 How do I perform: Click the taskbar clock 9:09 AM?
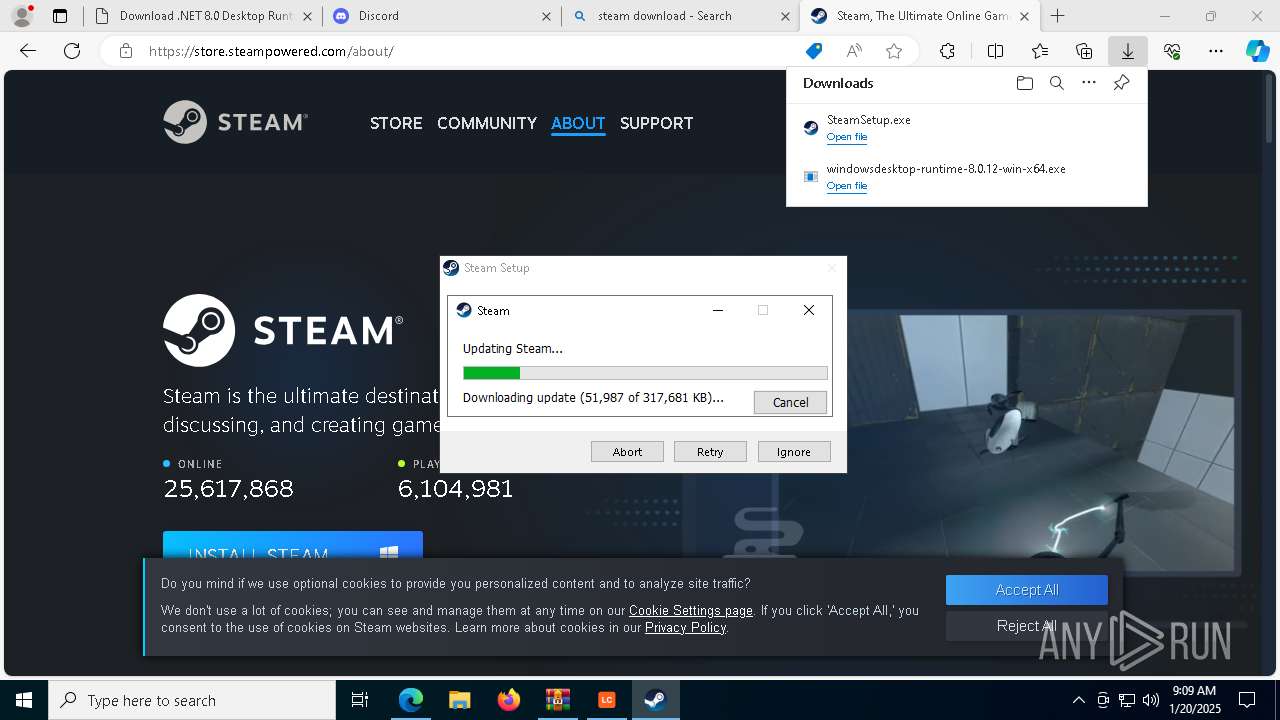(1195, 700)
